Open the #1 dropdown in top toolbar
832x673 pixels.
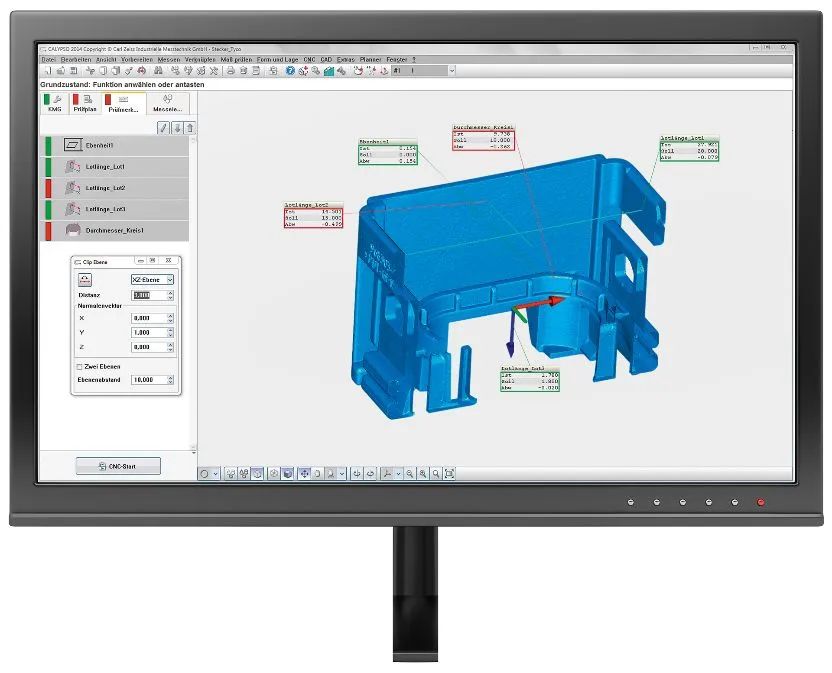click(452, 71)
